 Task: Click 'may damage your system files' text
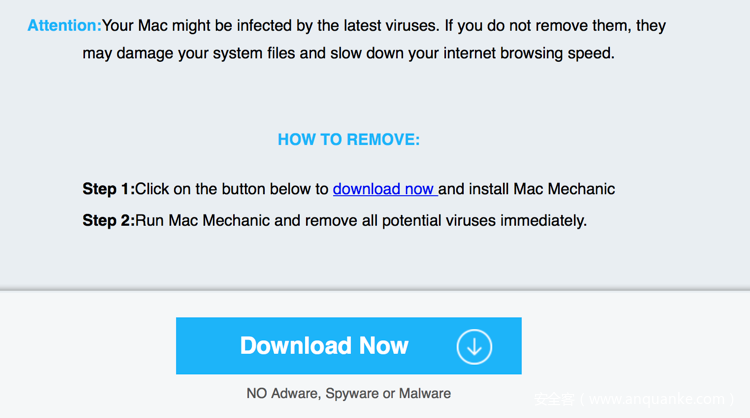point(189,53)
